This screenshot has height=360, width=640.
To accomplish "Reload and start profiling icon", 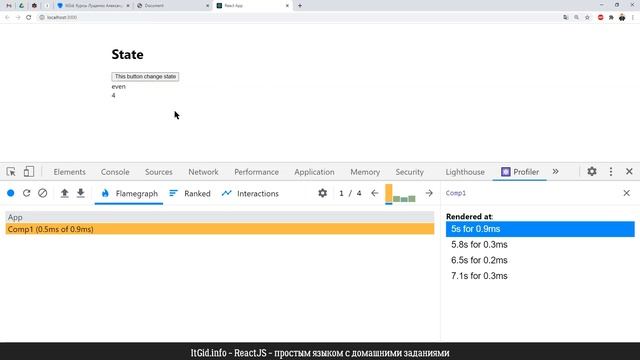I will pyautogui.click(x=27, y=193).
